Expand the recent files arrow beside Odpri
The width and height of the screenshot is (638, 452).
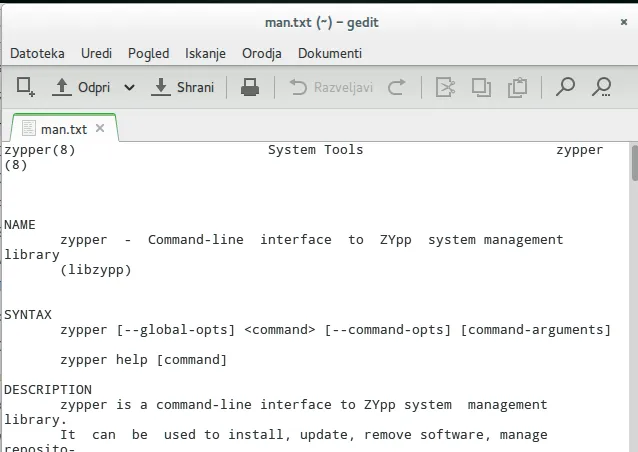(x=129, y=87)
